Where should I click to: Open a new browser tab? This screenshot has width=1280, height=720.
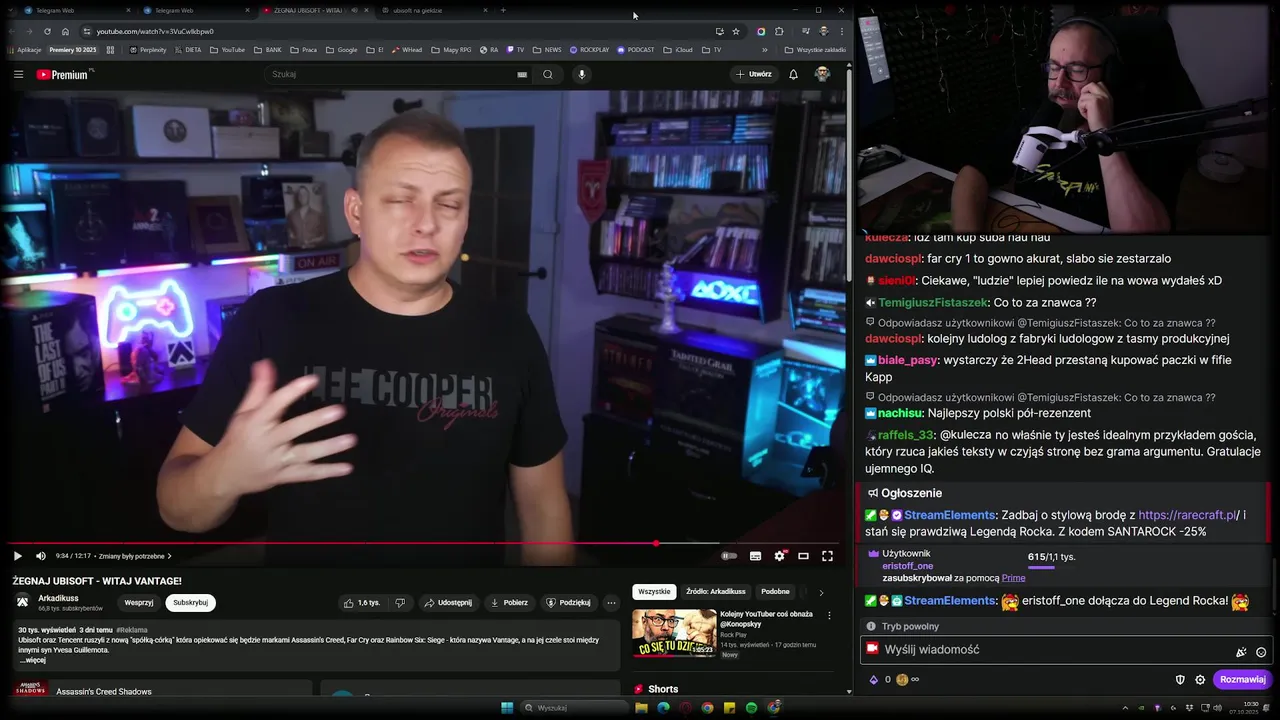click(503, 10)
